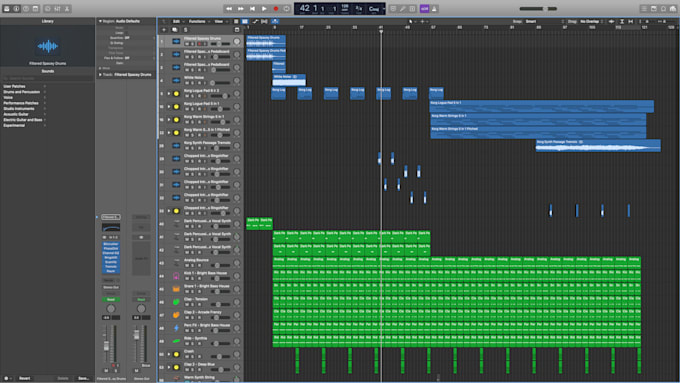Select the White Noise region in timeline
Screen dimensions: 680x383
[x=289, y=80]
